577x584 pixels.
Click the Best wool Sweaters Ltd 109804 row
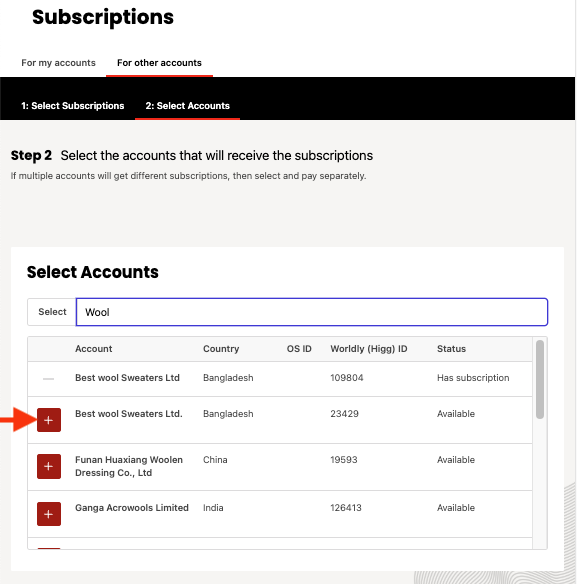280,379
